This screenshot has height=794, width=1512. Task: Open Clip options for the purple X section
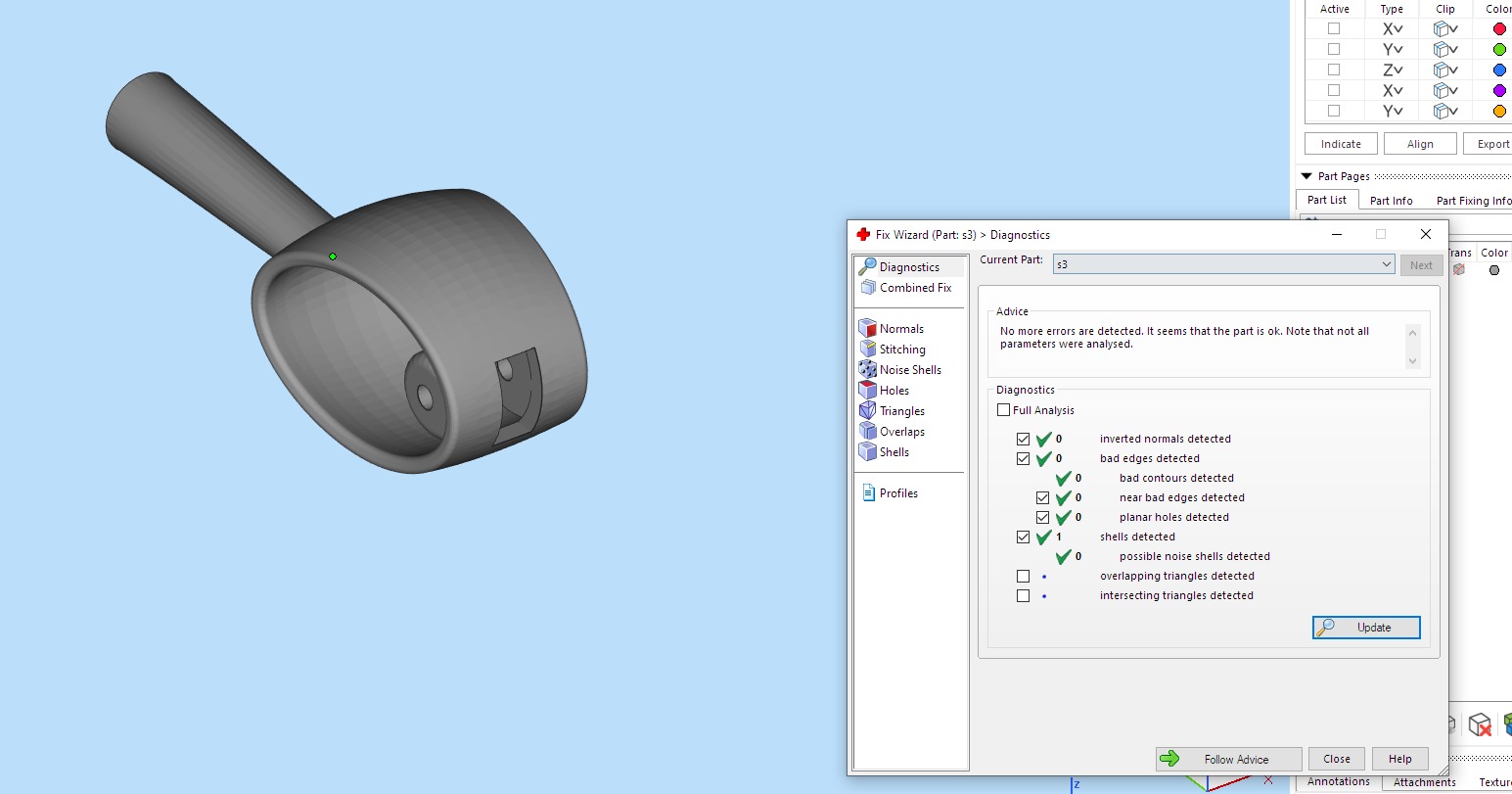1445,91
